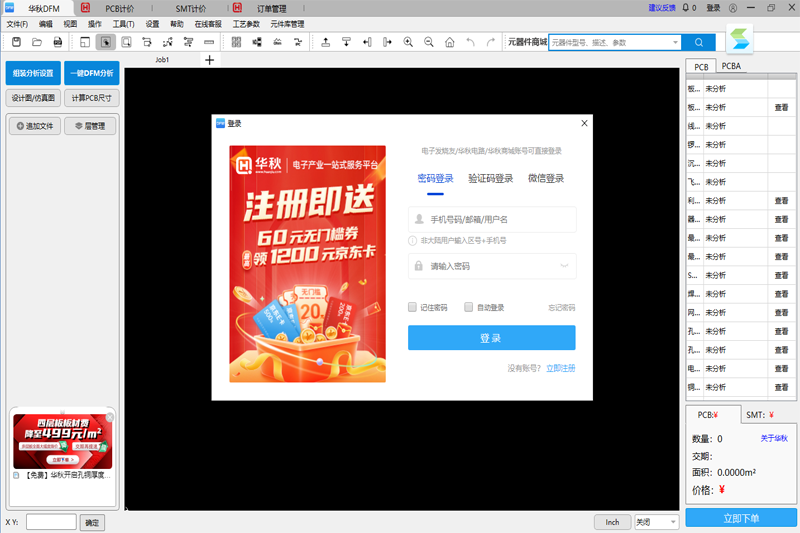The image size is (800, 533).
Task: Click the 设计图/仿真图 button
Action: [33, 98]
